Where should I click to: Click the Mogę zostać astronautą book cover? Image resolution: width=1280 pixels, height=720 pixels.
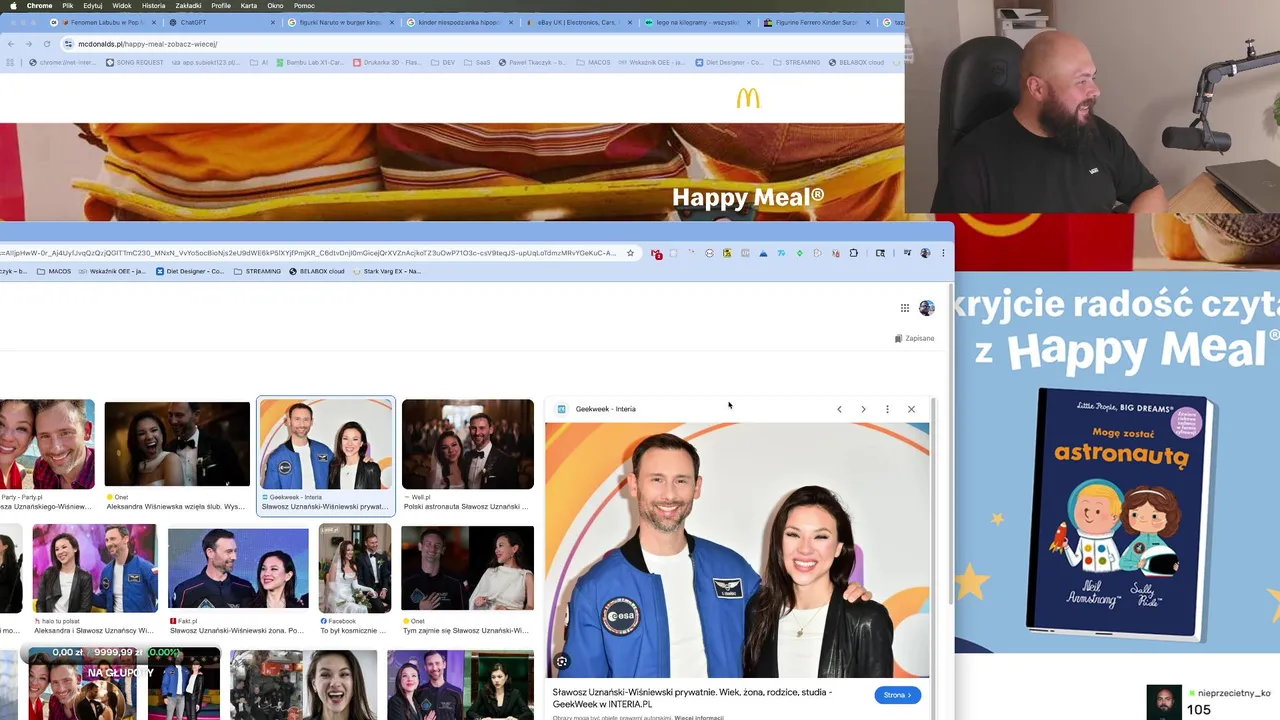[x=1123, y=513]
